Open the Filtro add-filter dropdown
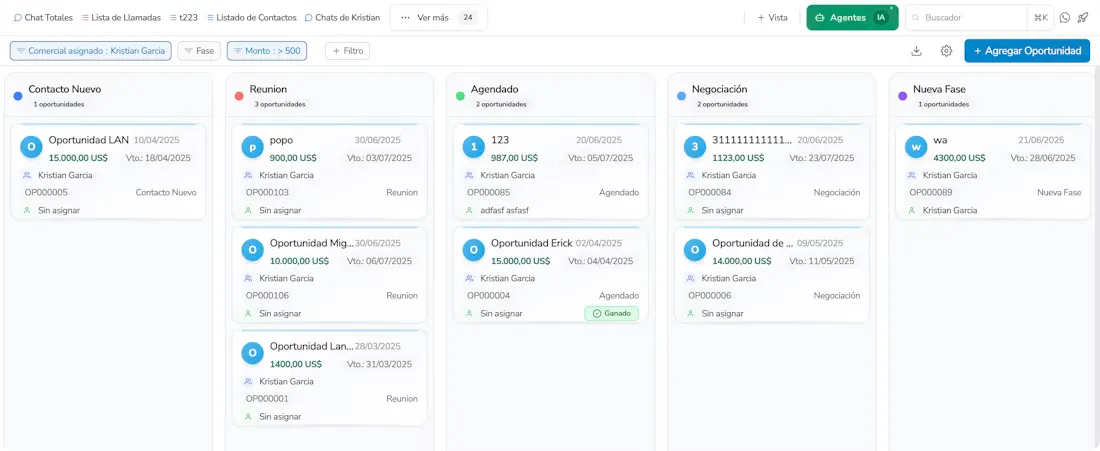1100x451 pixels. [x=347, y=51]
